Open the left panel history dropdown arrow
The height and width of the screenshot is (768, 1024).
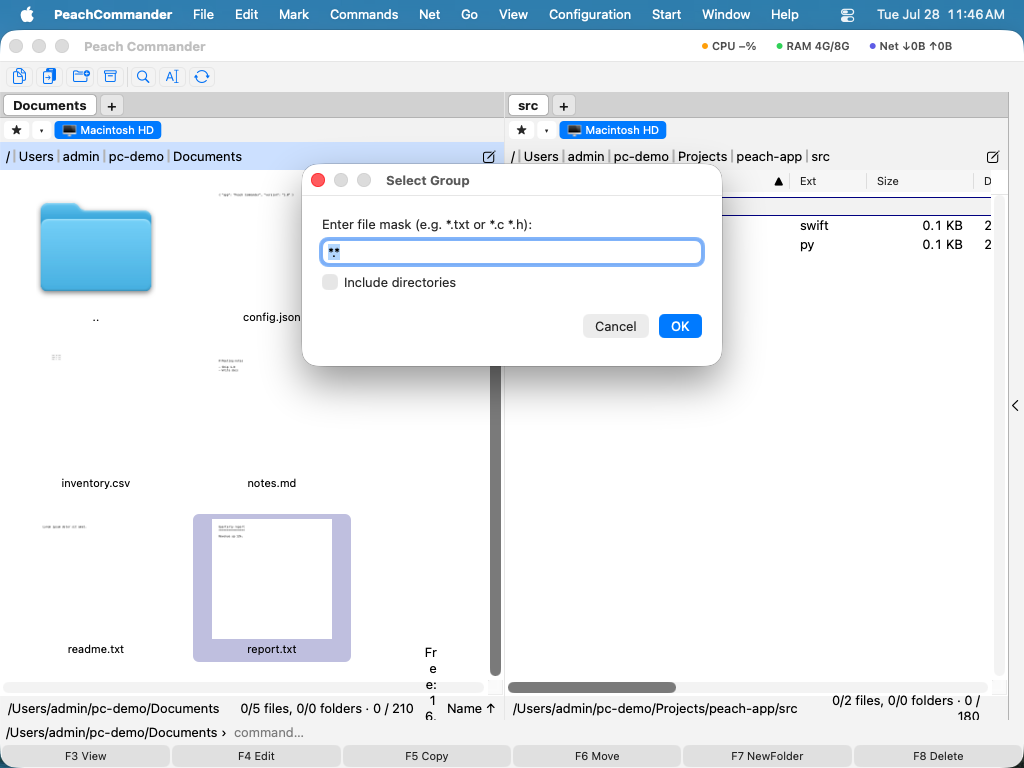tap(41, 130)
